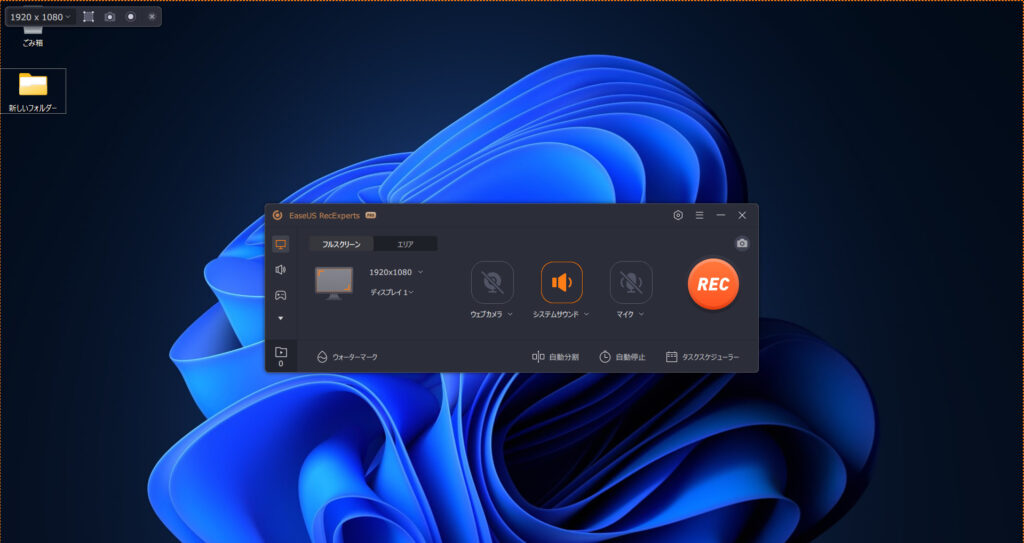The width and height of the screenshot is (1024, 543).
Task: Toggle the crossed-out microphone icon
Action: point(631,282)
